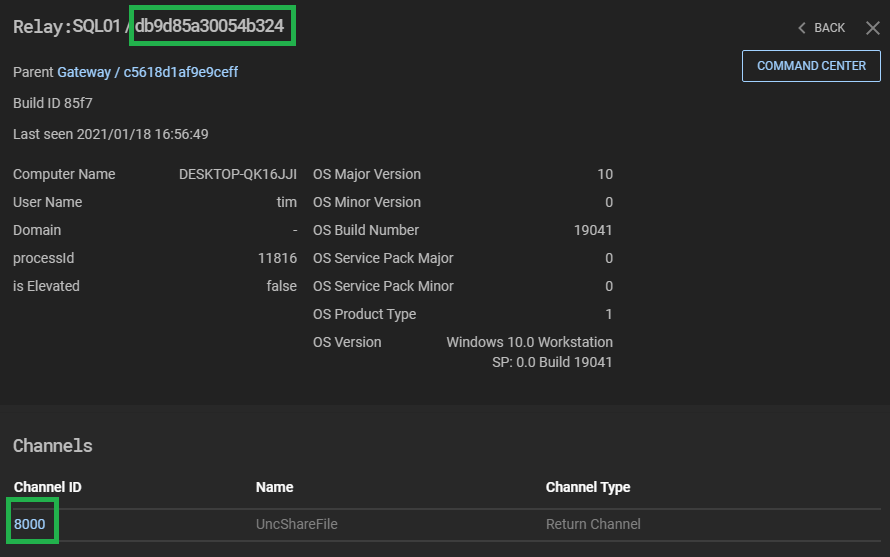Open the Command Center
The image size is (890, 557).
click(811, 66)
